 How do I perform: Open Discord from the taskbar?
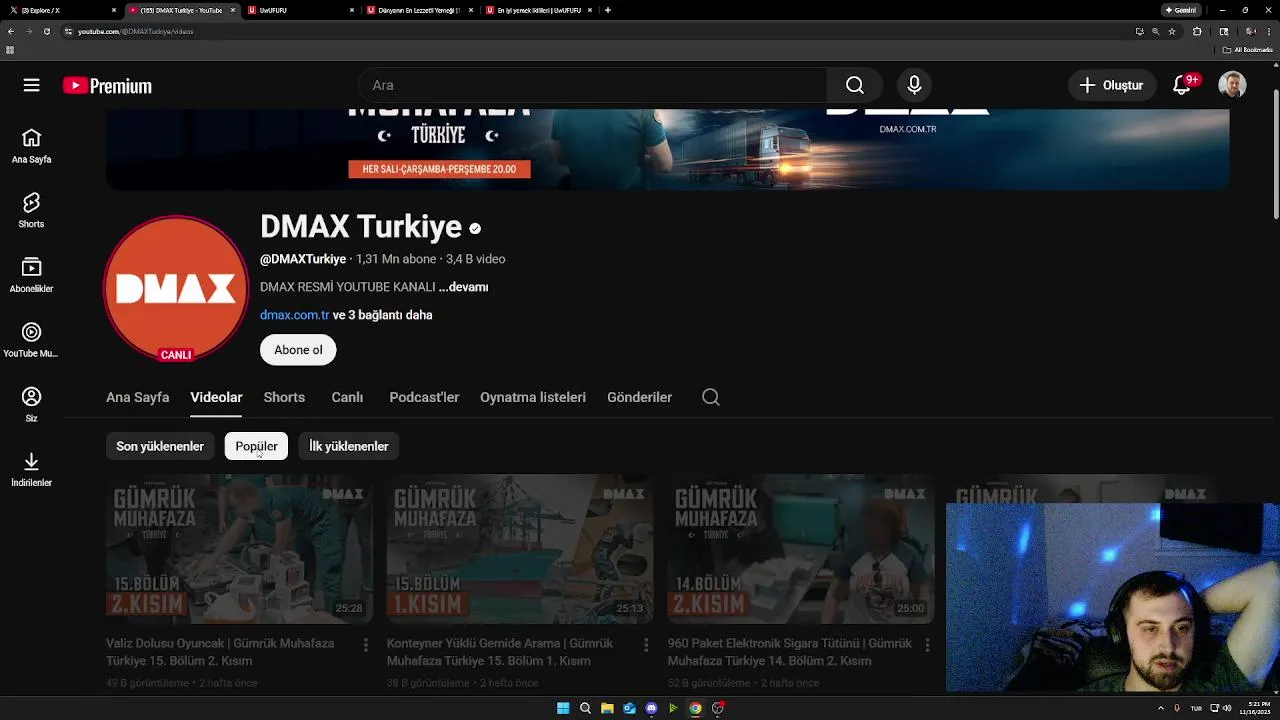point(651,708)
